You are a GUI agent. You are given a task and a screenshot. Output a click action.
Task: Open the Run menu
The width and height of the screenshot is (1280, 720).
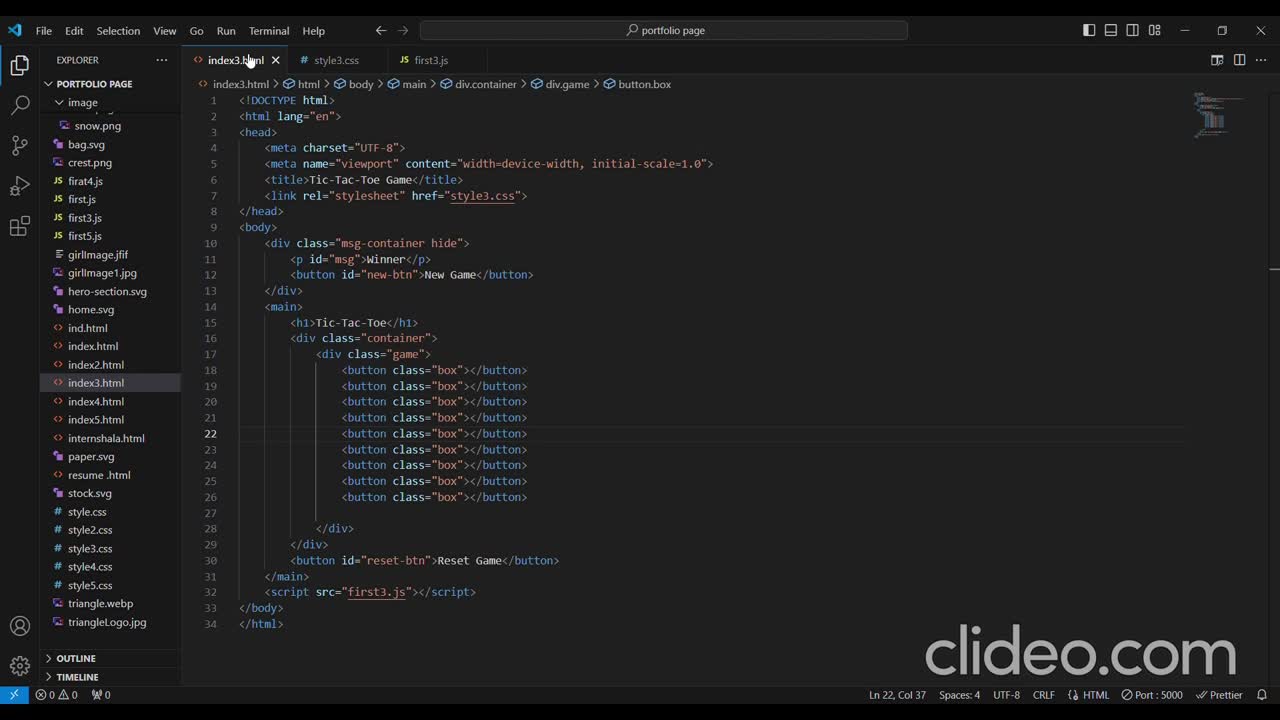tap(226, 31)
